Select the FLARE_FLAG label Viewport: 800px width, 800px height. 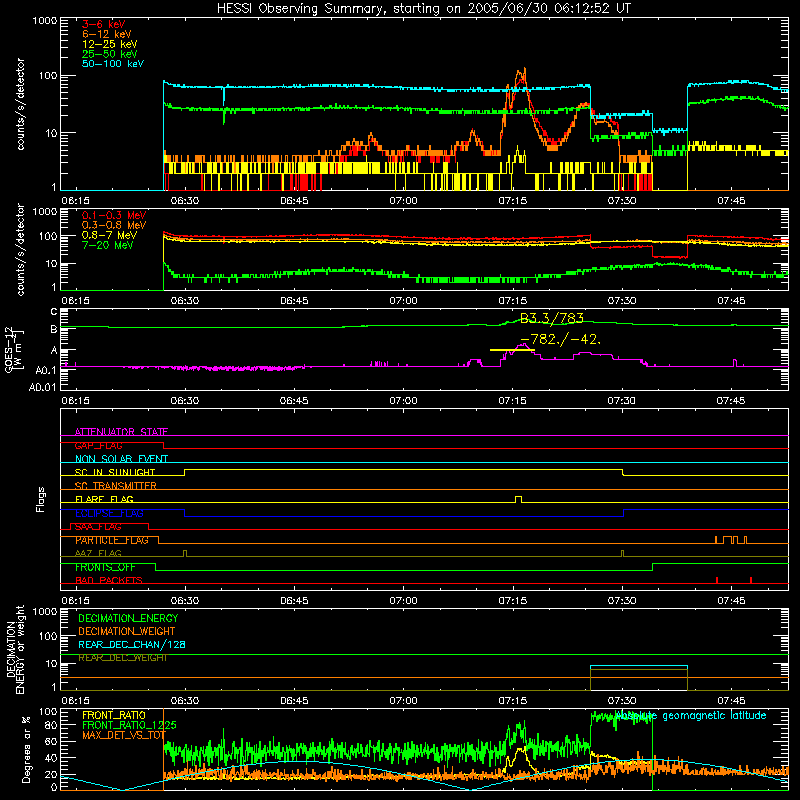point(104,499)
